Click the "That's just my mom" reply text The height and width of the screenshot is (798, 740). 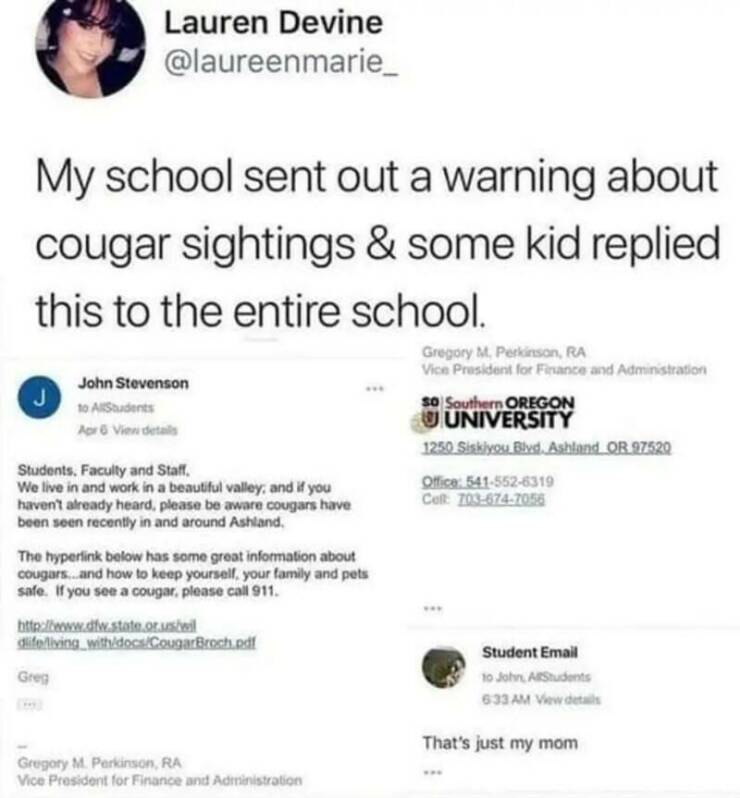click(x=500, y=743)
